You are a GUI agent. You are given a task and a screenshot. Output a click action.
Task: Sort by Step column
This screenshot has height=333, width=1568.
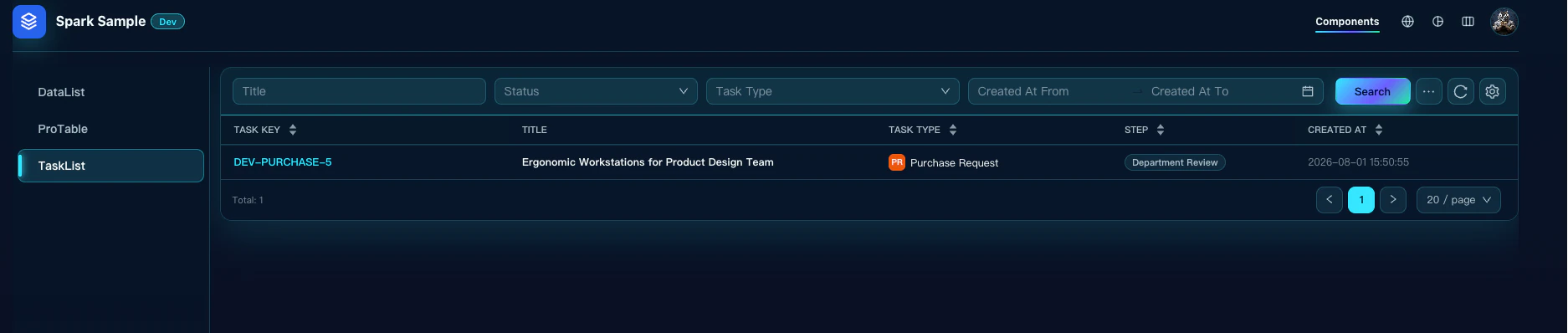pyautogui.click(x=1161, y=130)
